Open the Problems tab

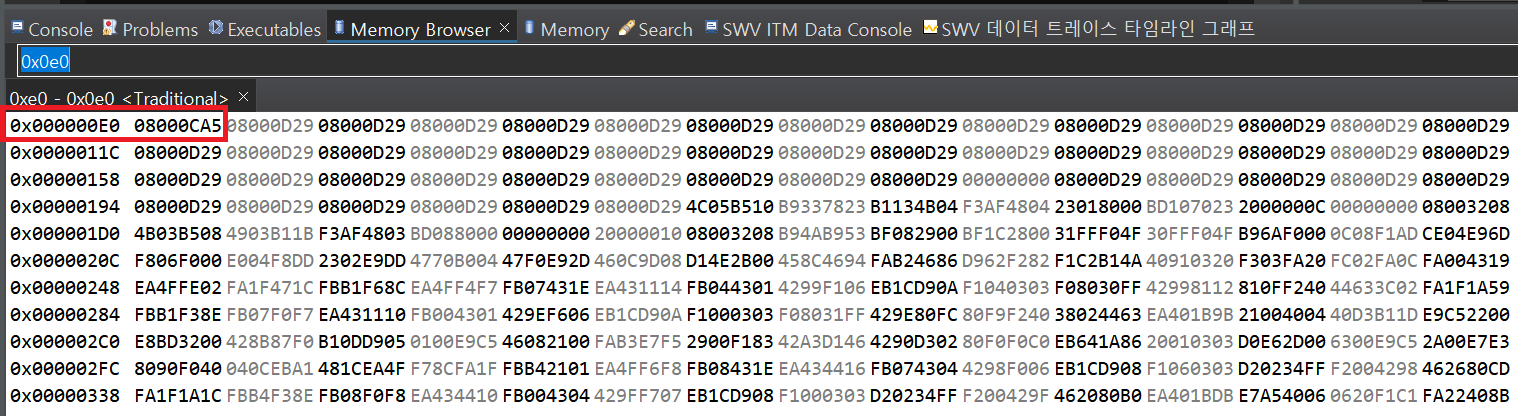click(x=150, y=29)
